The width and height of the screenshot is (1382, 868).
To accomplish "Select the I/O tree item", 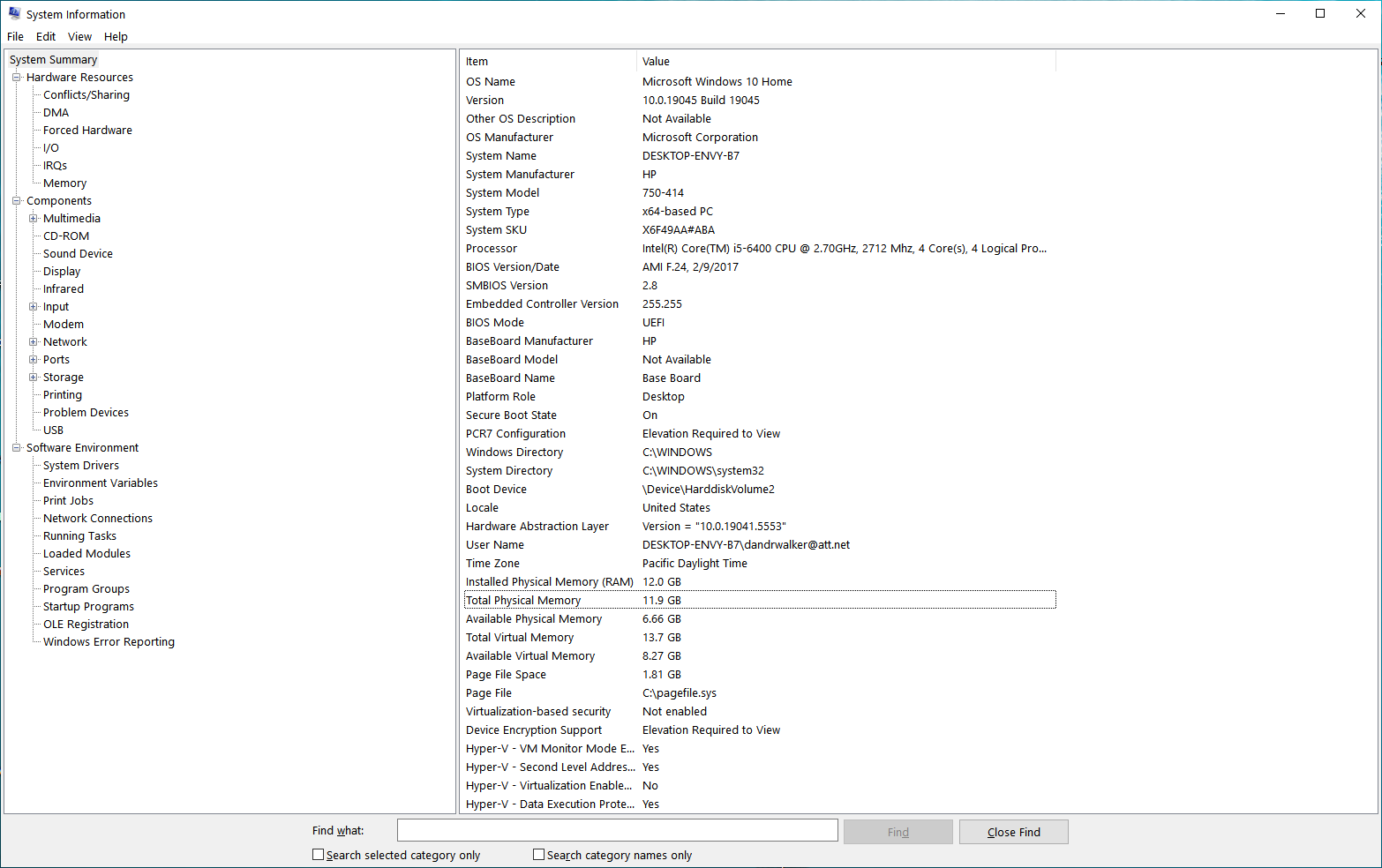I will pos(51,148).
